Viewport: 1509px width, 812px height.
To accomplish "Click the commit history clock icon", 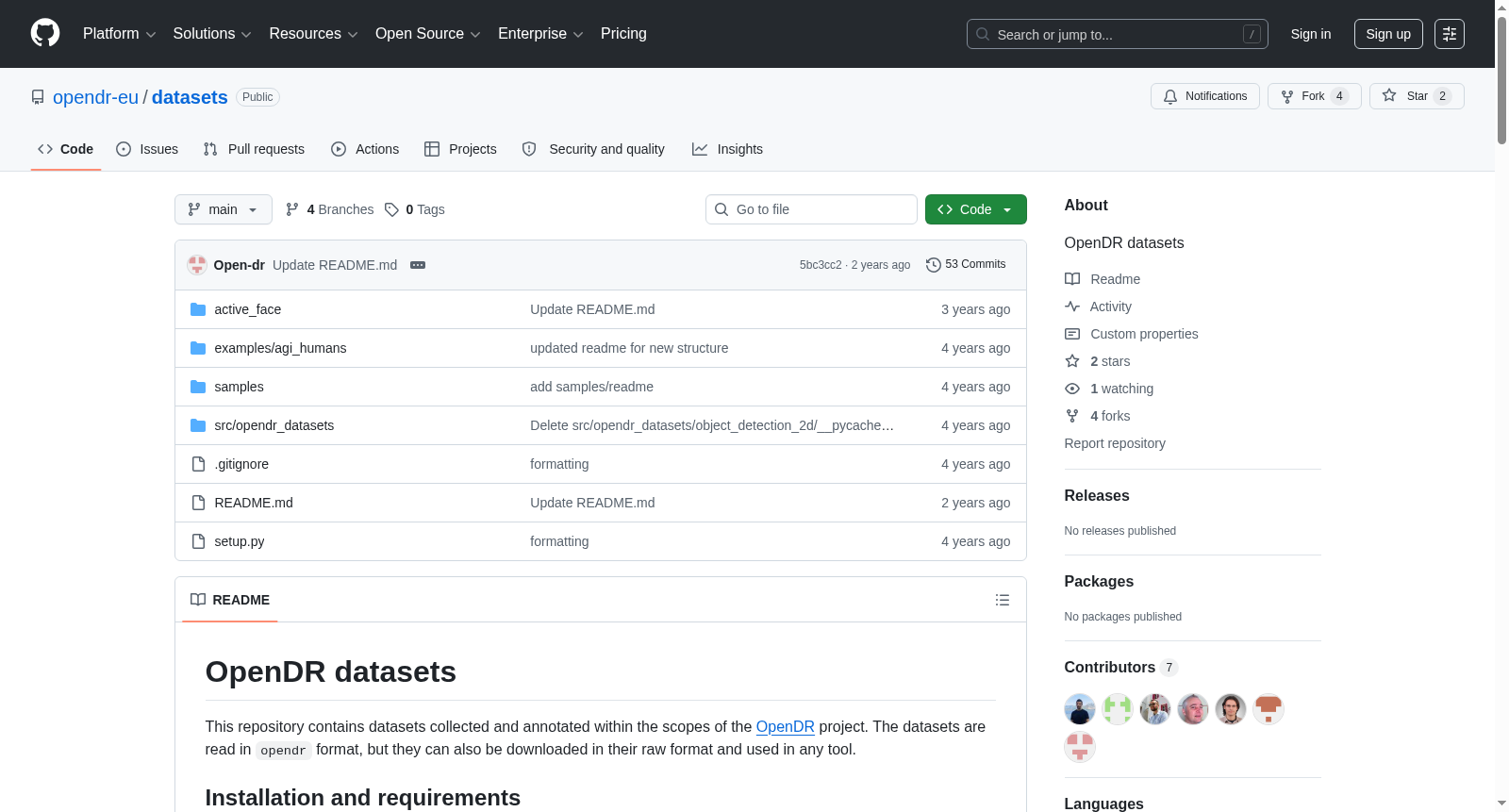I will coord(934,265).
